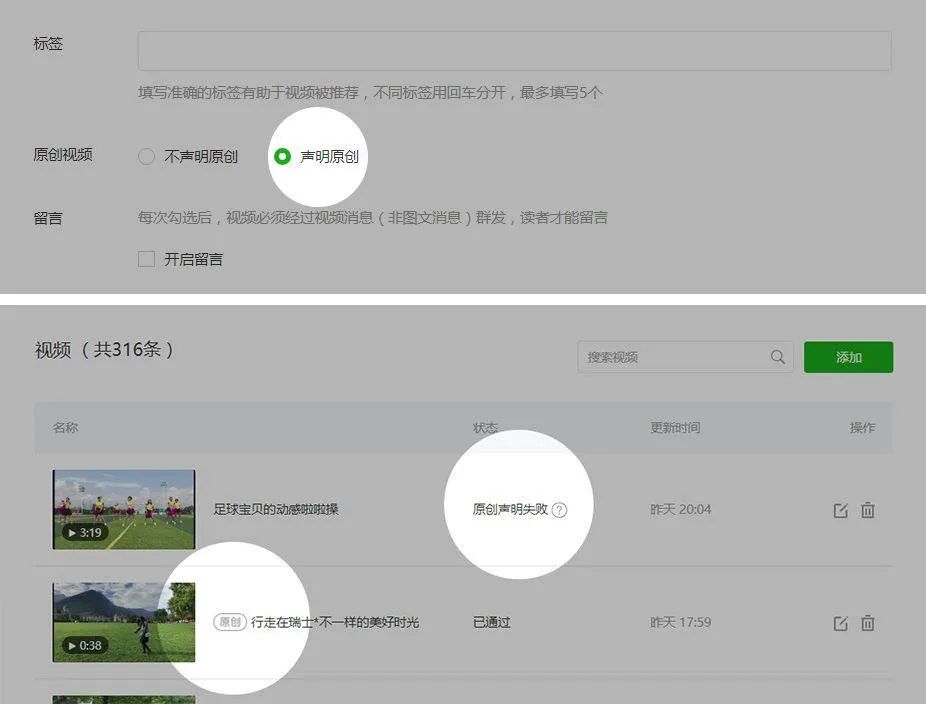This screenshot has width=926, height=704.
Task: Click the question mark beside 原创声明失败
Action: 561,509
